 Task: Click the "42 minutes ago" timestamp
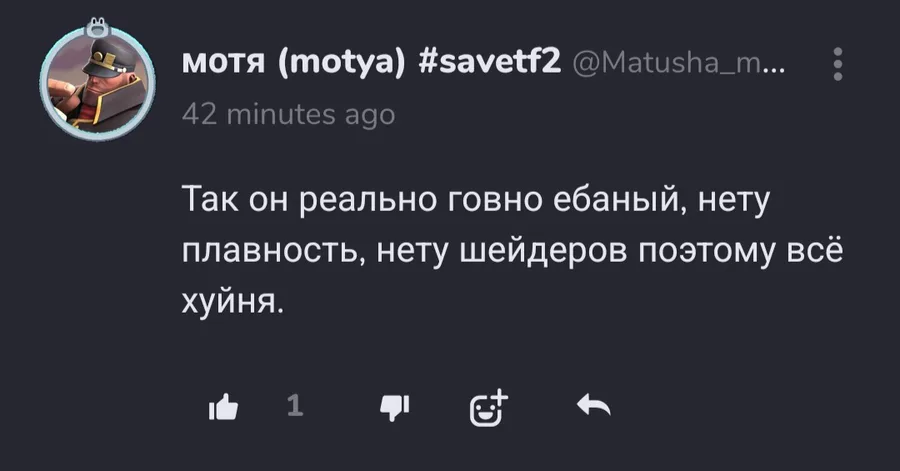pos(288,113)
